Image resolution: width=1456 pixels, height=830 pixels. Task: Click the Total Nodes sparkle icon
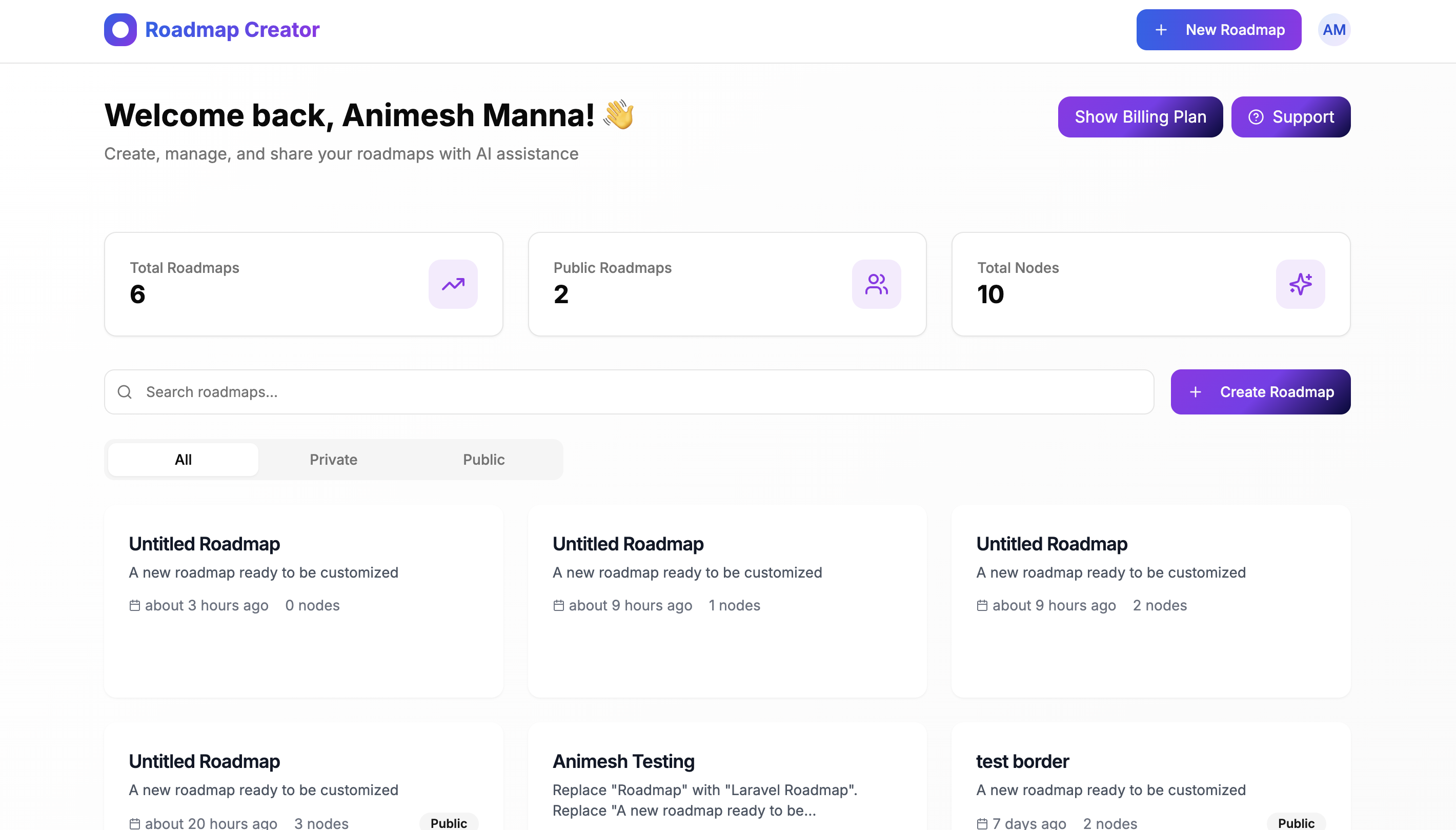tap(1300, 284)
